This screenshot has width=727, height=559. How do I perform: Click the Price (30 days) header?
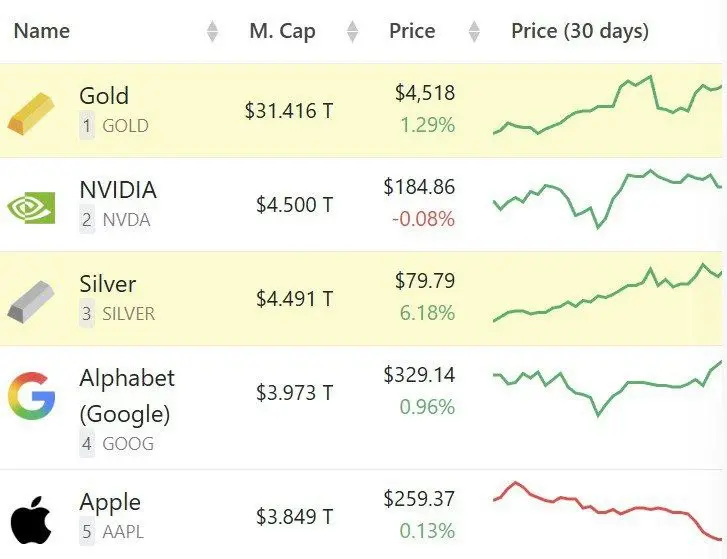579,31
